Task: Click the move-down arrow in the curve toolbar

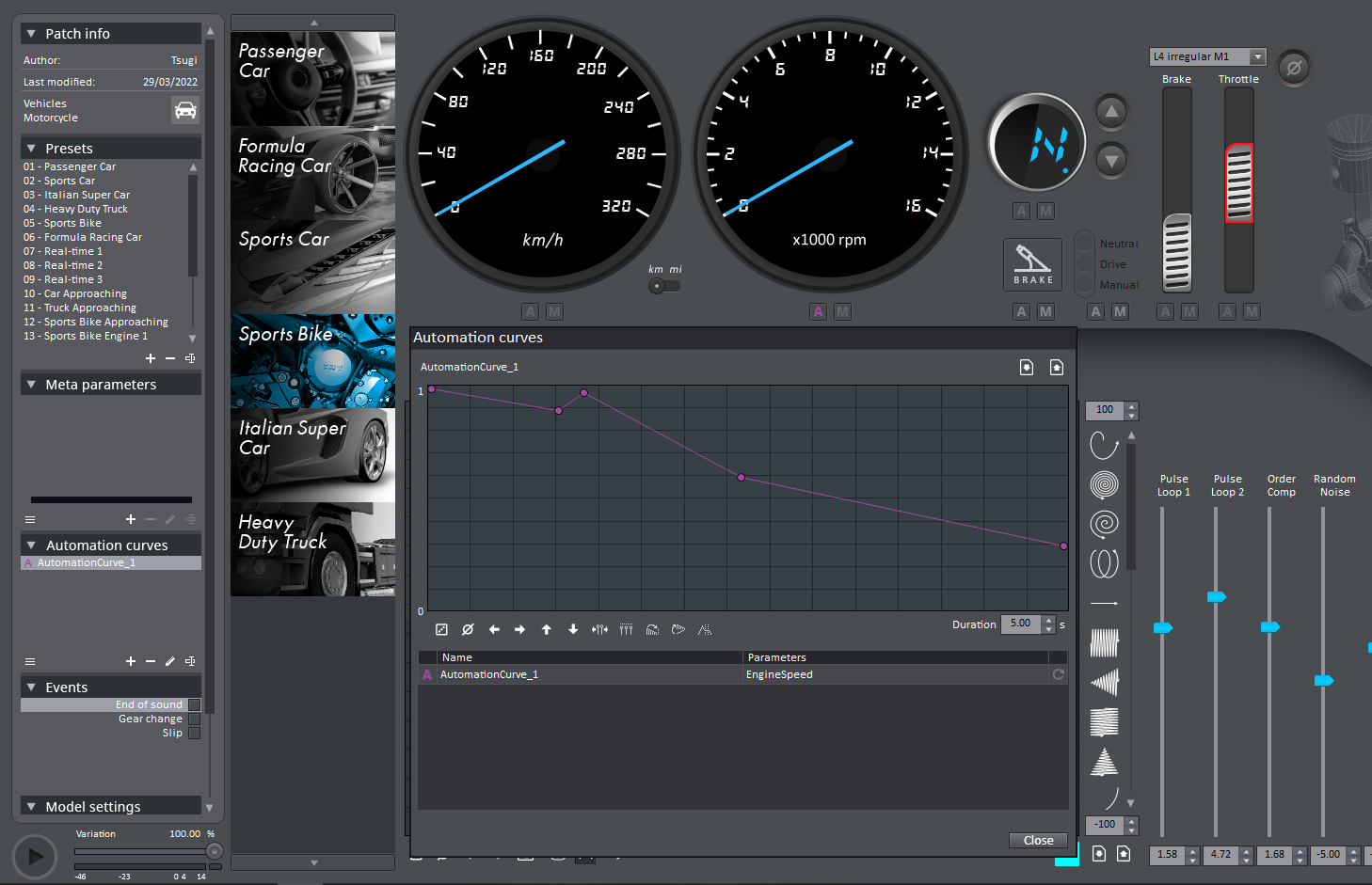Action: point(573,630)
